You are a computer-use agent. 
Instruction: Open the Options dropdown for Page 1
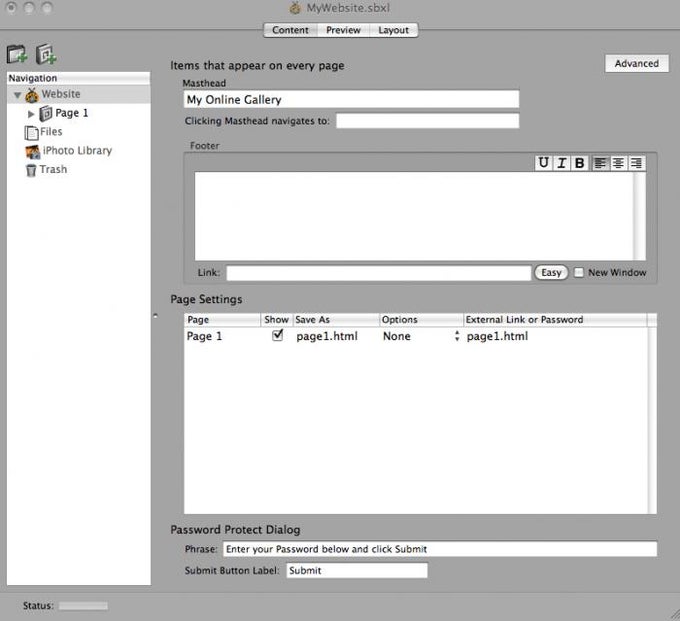(457, 336)
